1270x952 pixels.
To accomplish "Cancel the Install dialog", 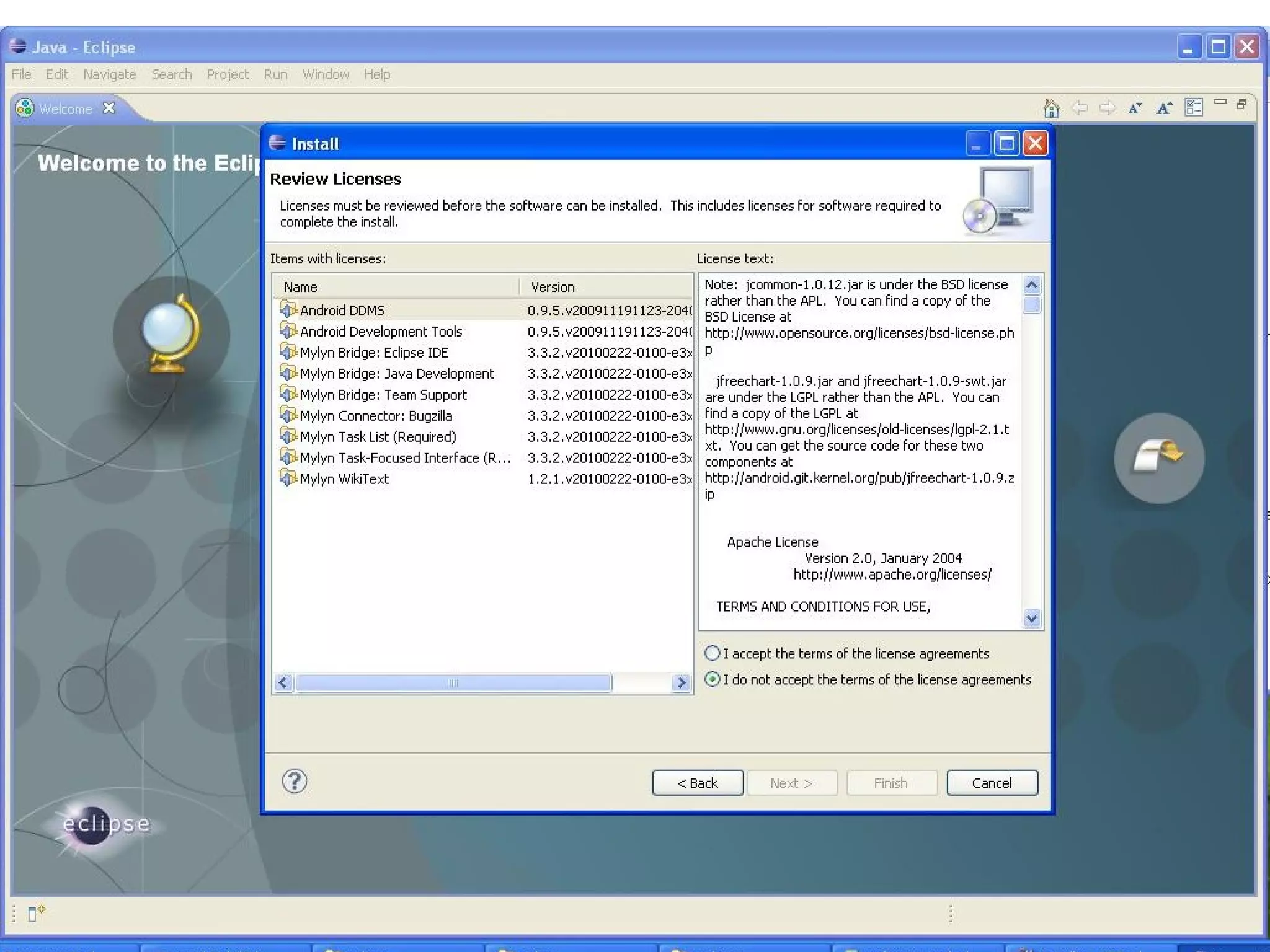I will click(992, 783).
